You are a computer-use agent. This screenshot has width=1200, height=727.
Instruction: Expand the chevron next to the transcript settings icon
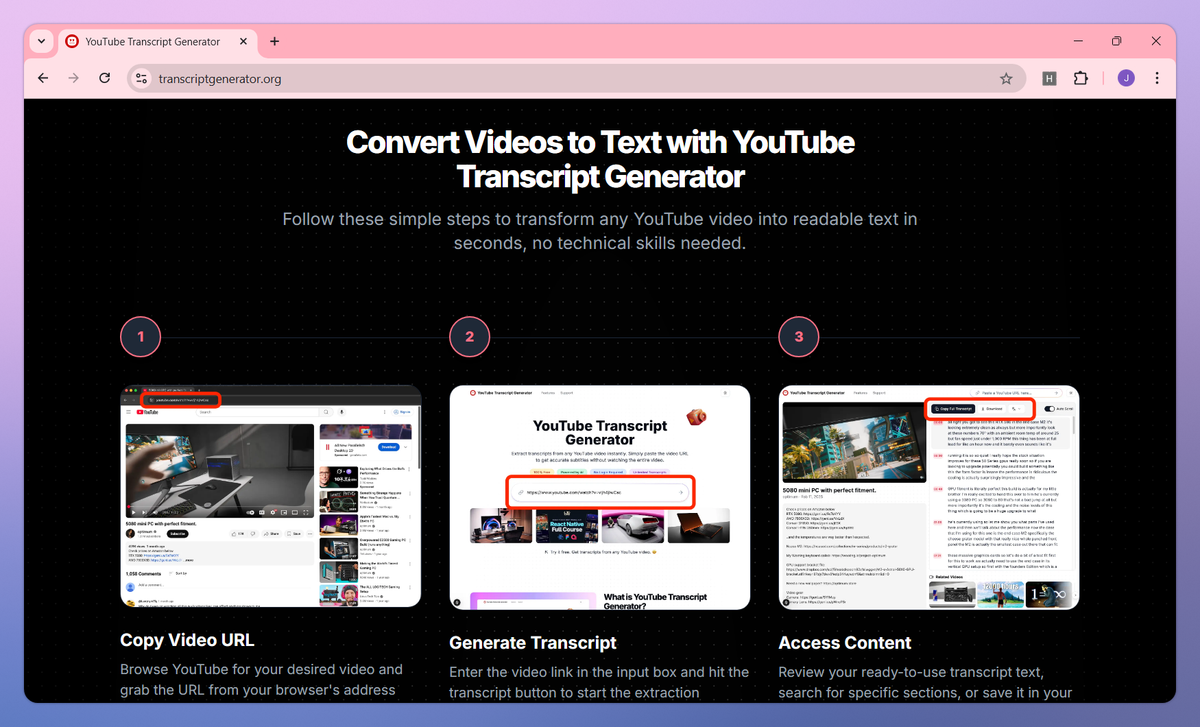(x=1021, y=408)
